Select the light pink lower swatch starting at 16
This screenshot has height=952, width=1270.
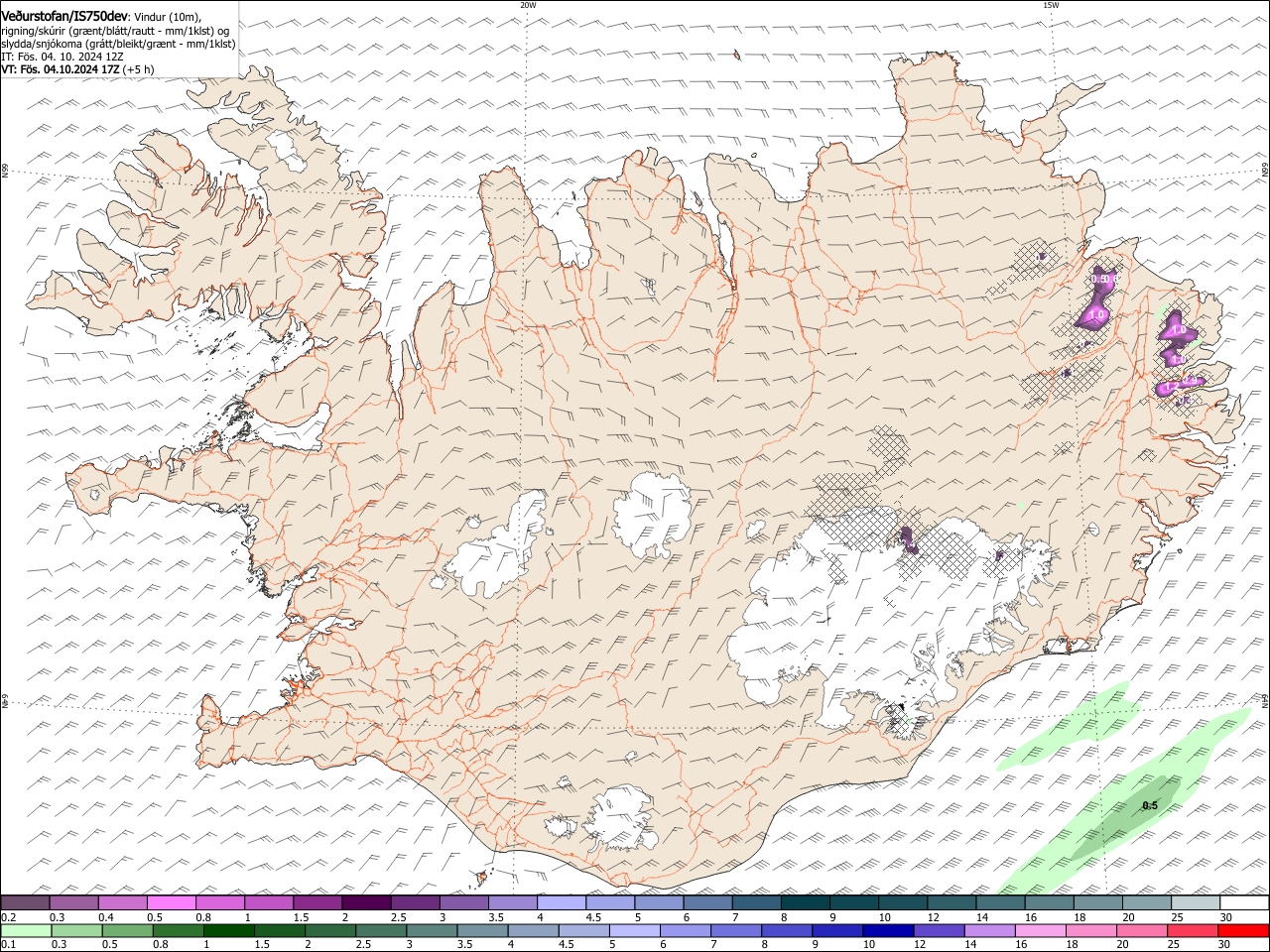point(1040,931)
